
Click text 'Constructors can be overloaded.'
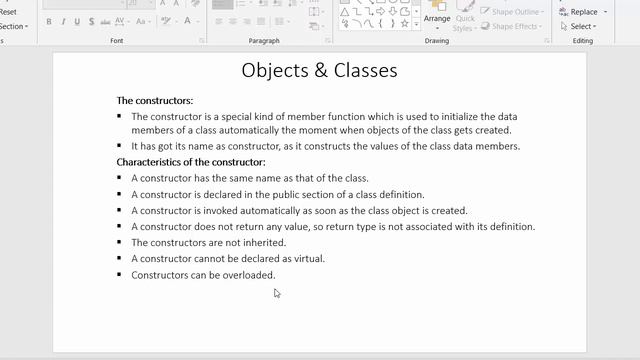(203, 275)
